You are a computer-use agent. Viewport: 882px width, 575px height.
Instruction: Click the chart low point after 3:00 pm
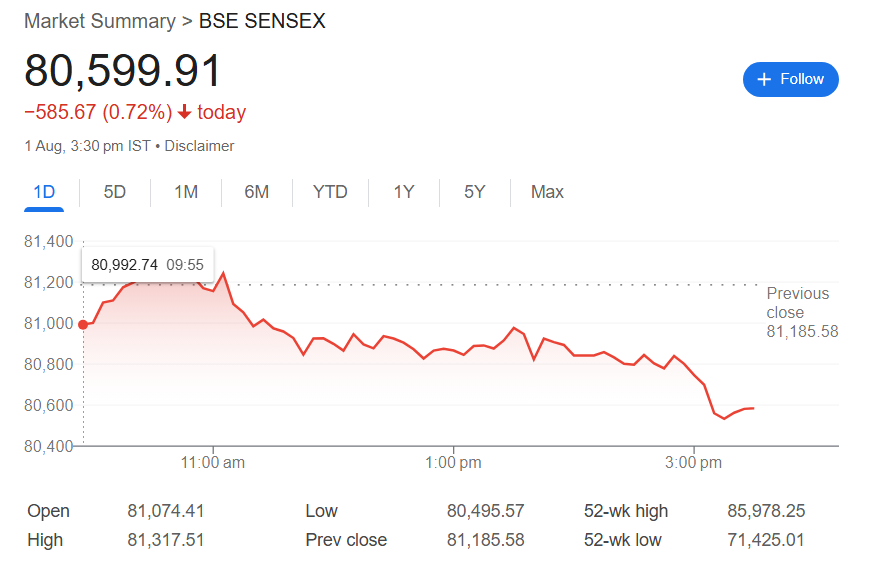pos(724,419)
